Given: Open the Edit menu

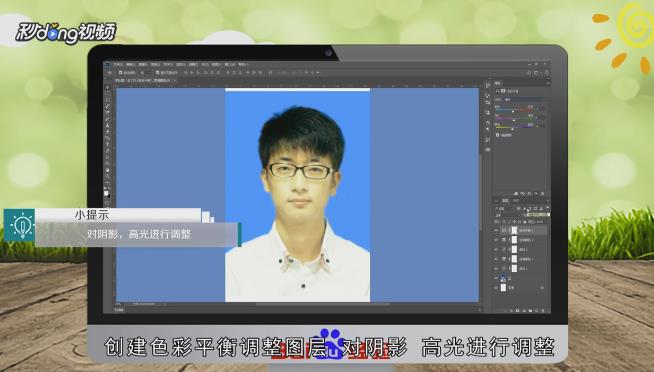Looking at the screenshot, I should pyautogui.click(x=131, y=65).
